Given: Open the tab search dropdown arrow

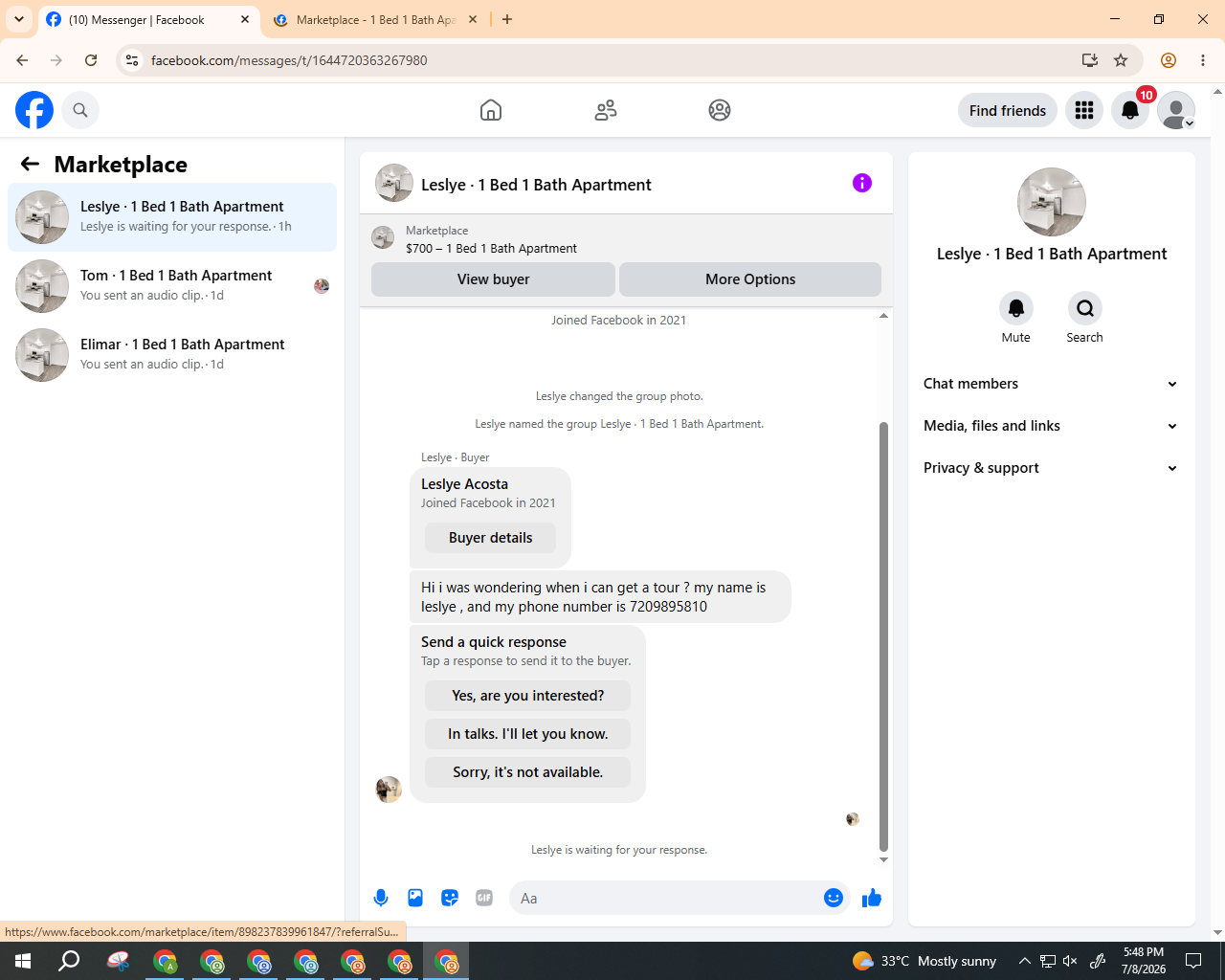Looking at the screenshot, I should point(19,19).
